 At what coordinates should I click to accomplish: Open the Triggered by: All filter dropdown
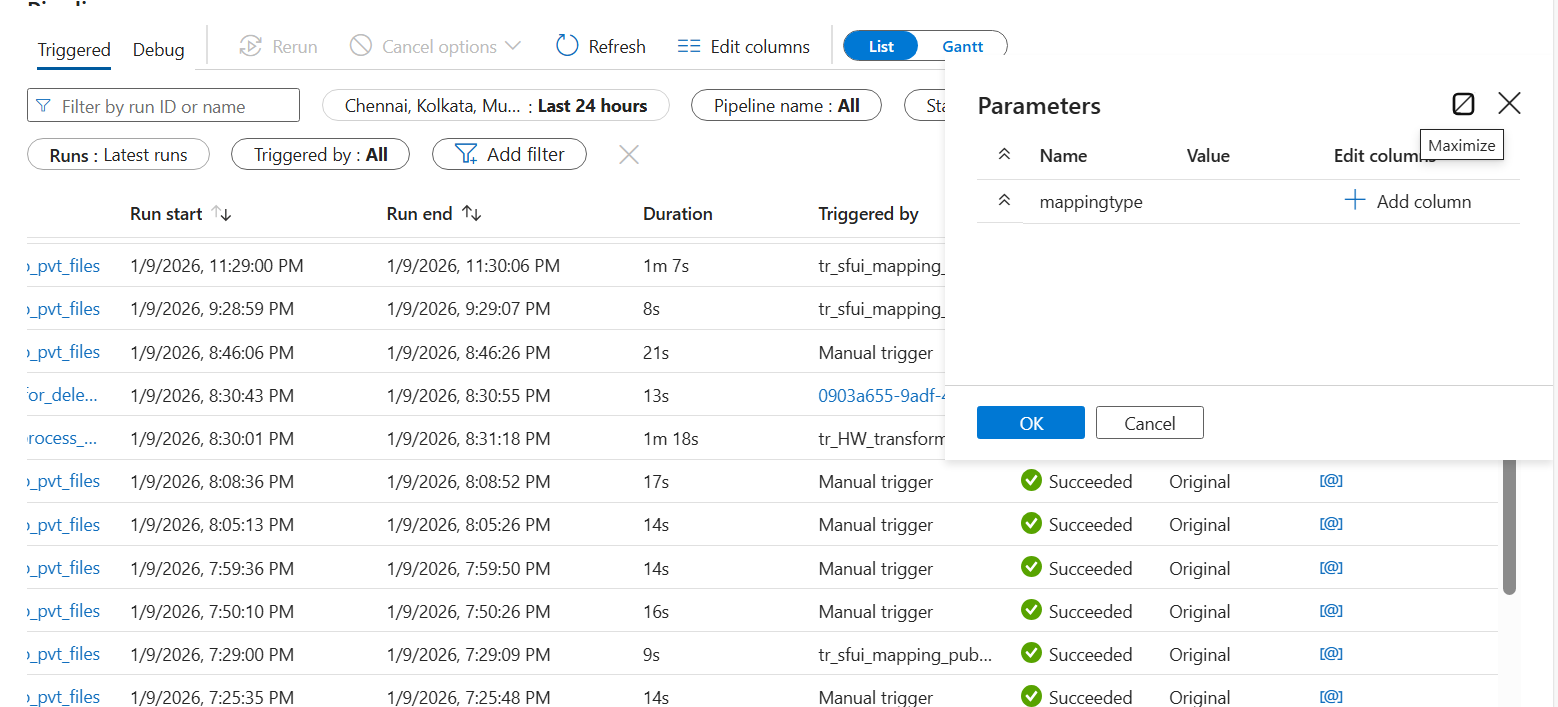(x=320, y=154)
